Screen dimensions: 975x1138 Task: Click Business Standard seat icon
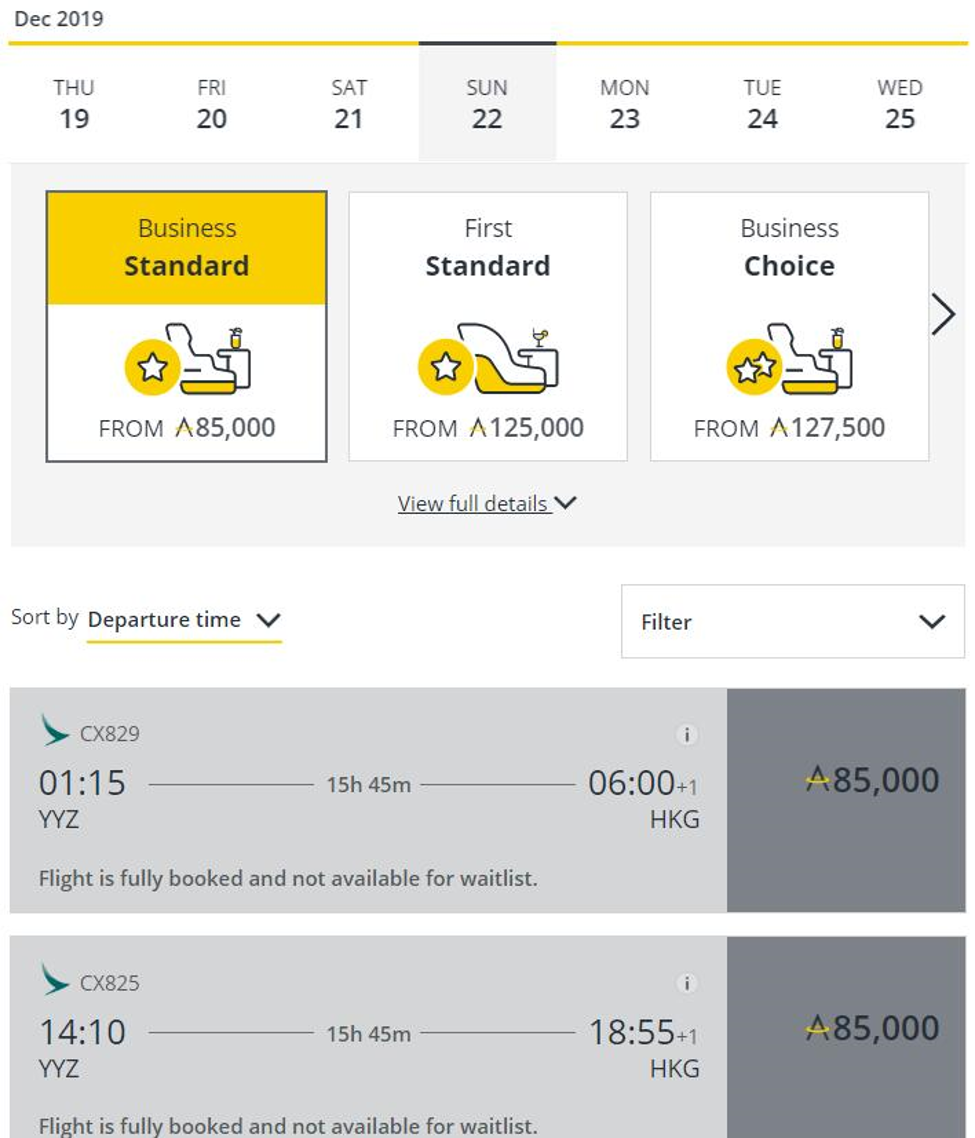[x=187, y=359]
